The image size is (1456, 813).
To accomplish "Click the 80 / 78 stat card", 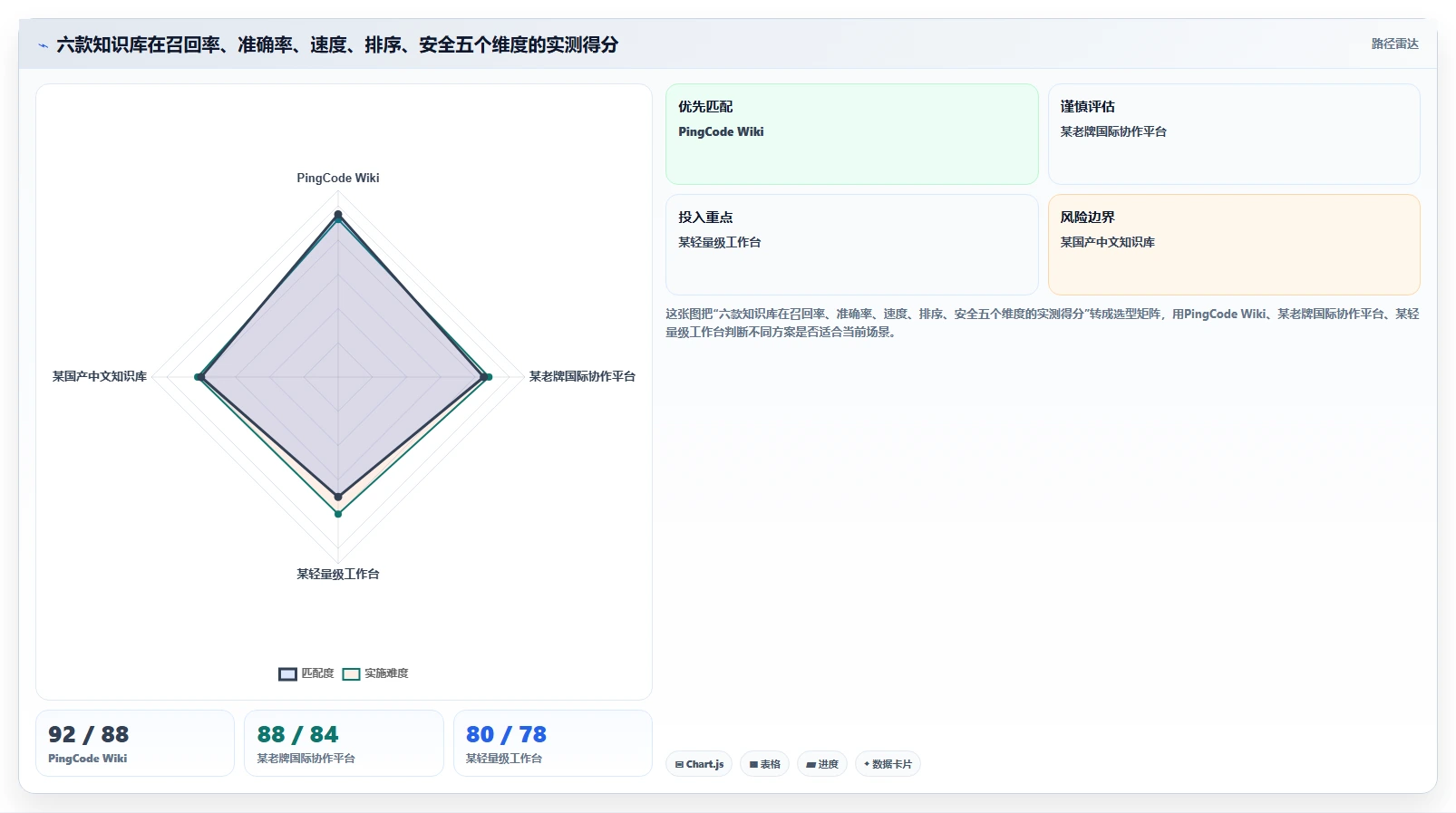I will click(x=553, y=743).
